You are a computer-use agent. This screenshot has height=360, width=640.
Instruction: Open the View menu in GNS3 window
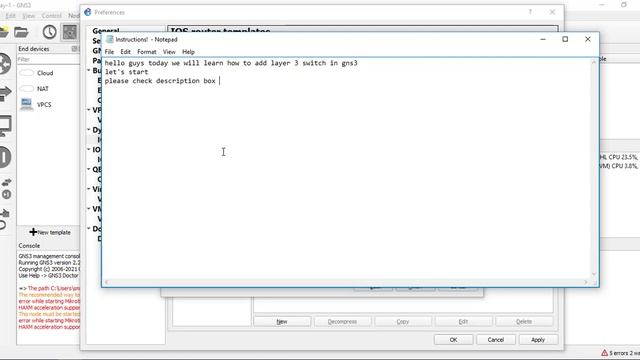pos(28,16)
